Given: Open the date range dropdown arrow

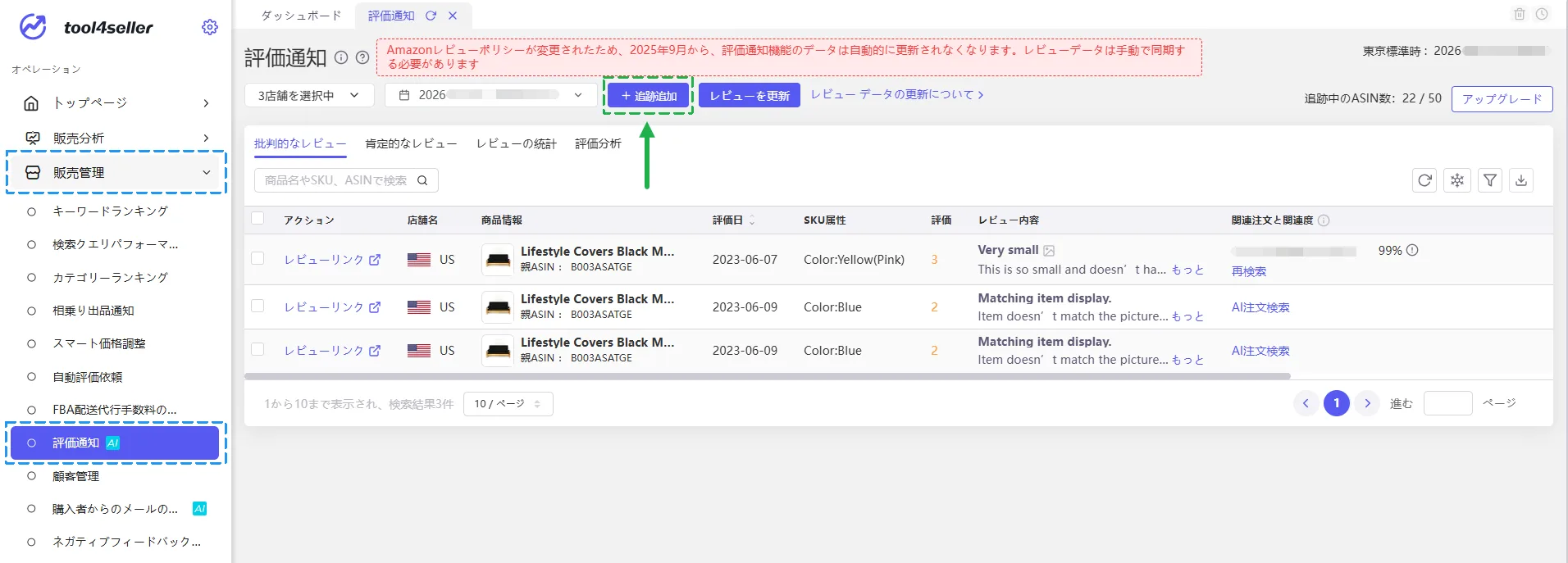Looking at the screenshot, I should (578, 95).
